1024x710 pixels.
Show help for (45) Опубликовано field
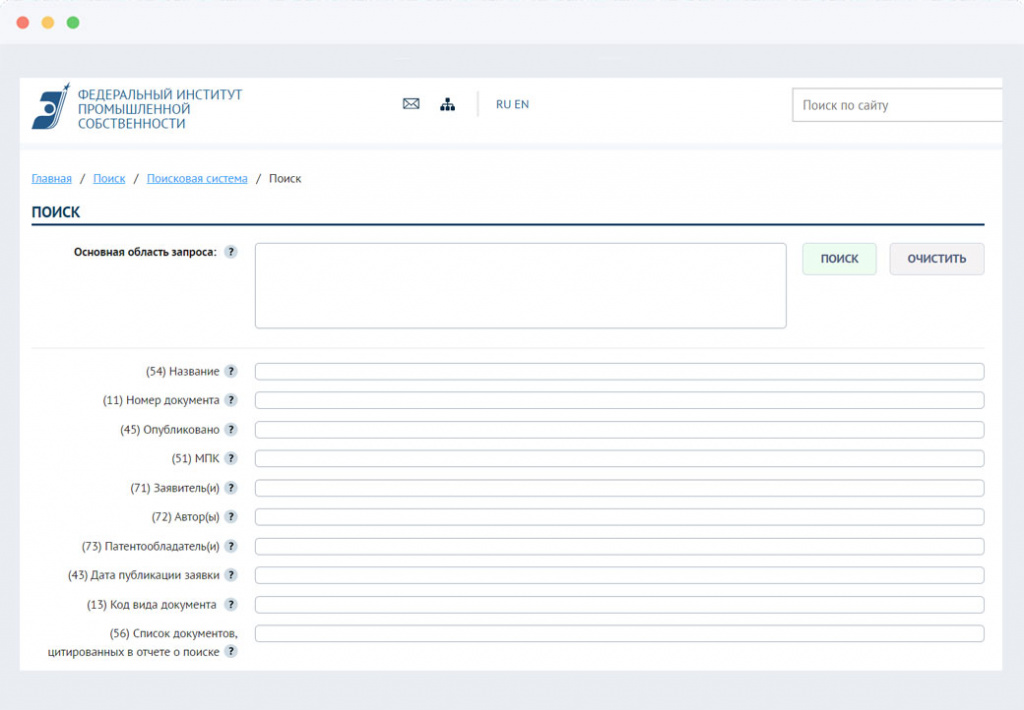click(231, 430)
